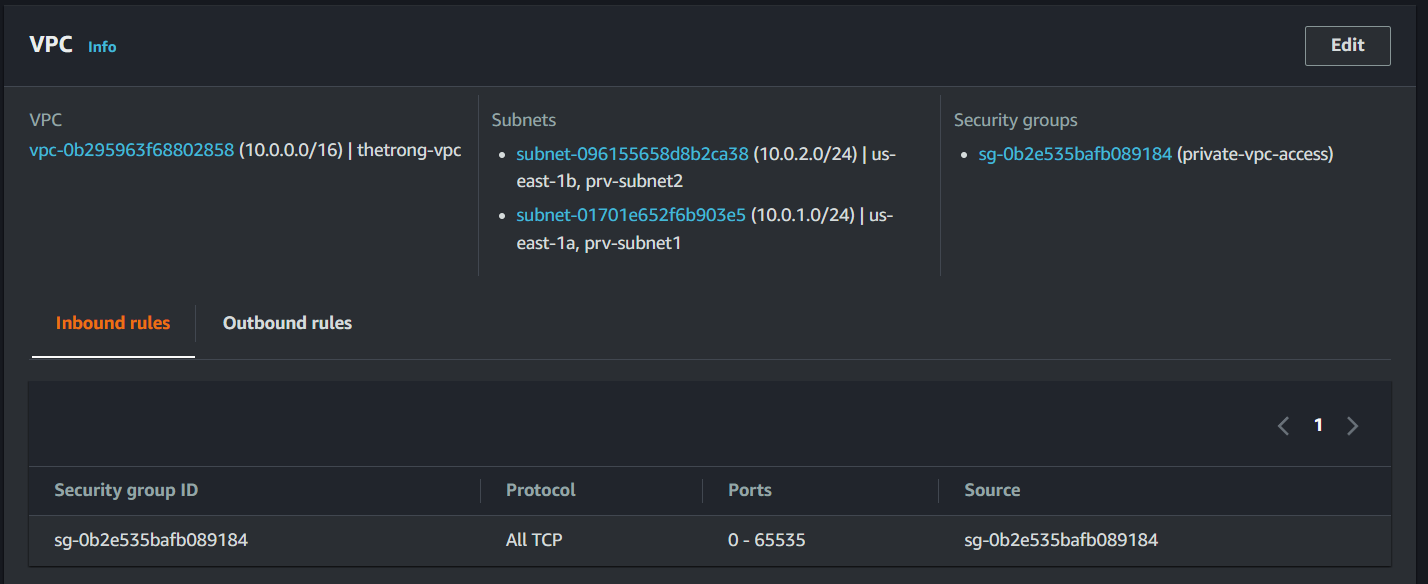Click the Security group ID column header
The image size is (1428, 584).
click(125, 490)
